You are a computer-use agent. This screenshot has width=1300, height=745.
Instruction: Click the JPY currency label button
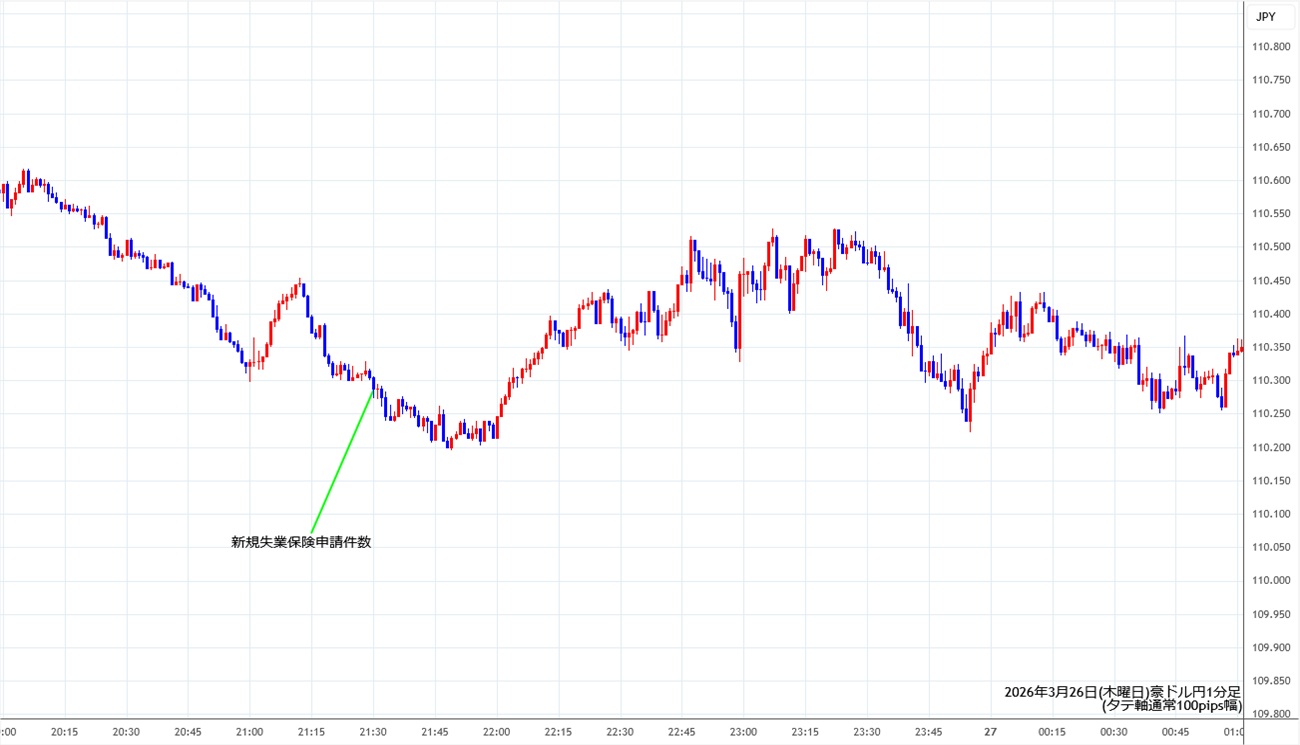pyautogui.click(x=1266, y=16)
